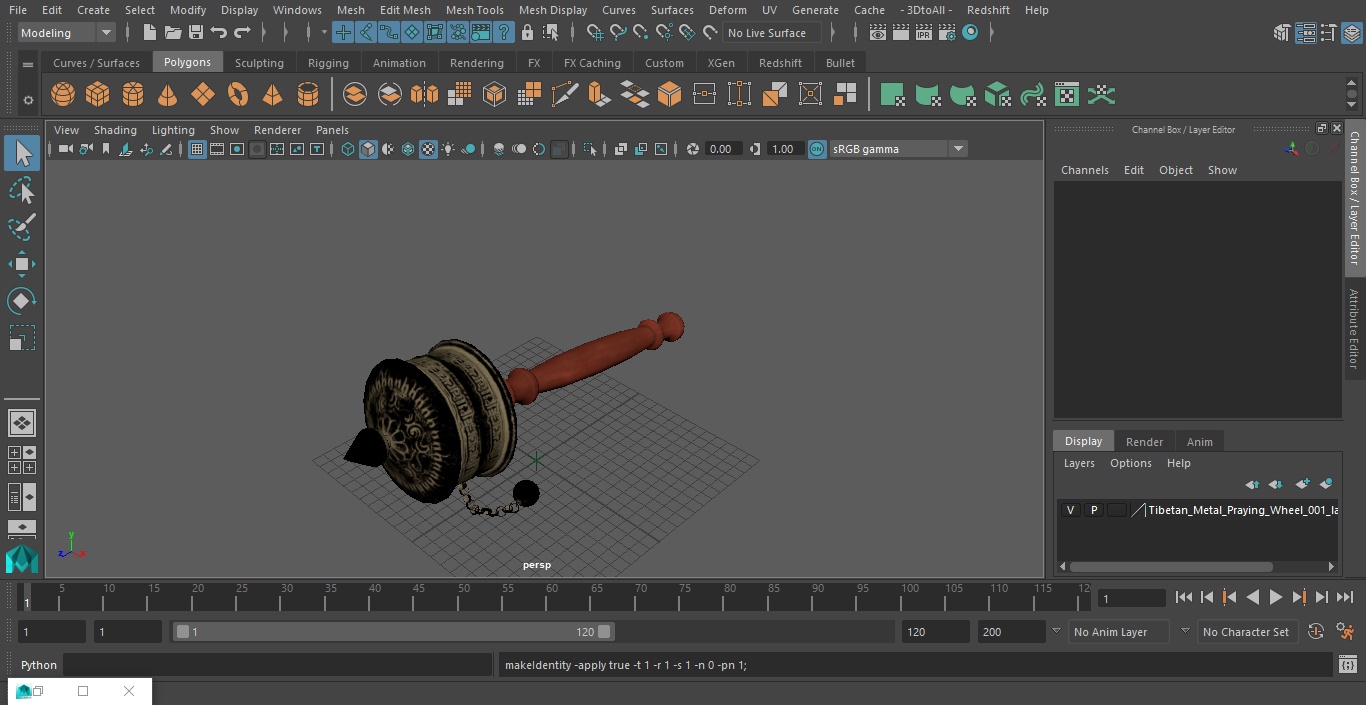This screenshot has height=705, width=1366.
Task: Click the gamma value field 1.00
Action: (785, 149)
